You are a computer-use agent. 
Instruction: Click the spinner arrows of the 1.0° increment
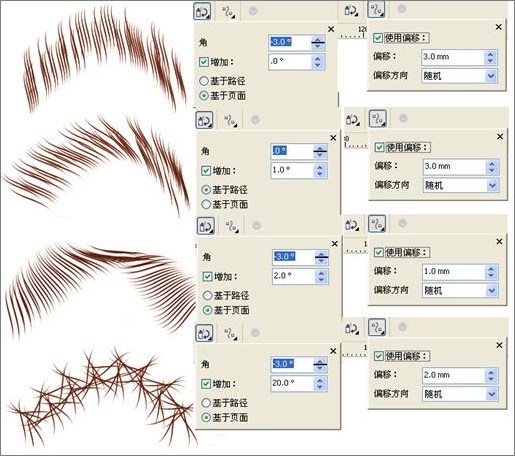coord(320,170)
